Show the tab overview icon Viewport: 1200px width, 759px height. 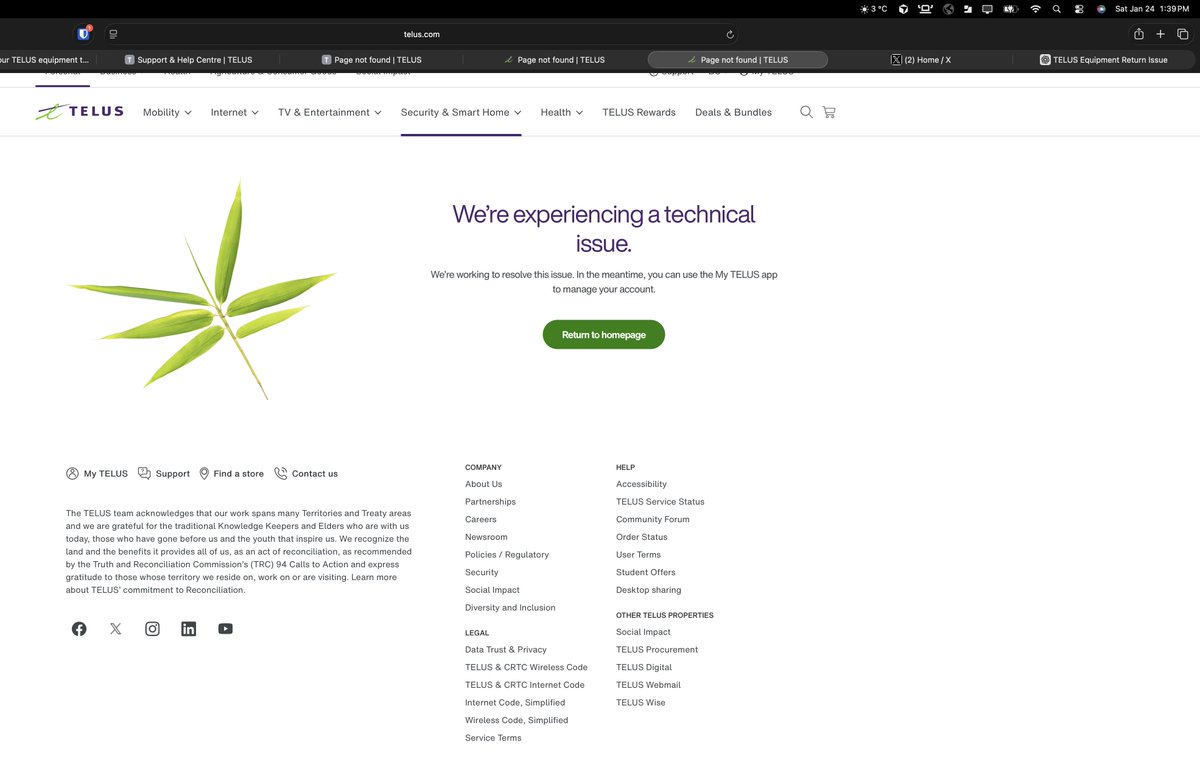point(1183,34)
